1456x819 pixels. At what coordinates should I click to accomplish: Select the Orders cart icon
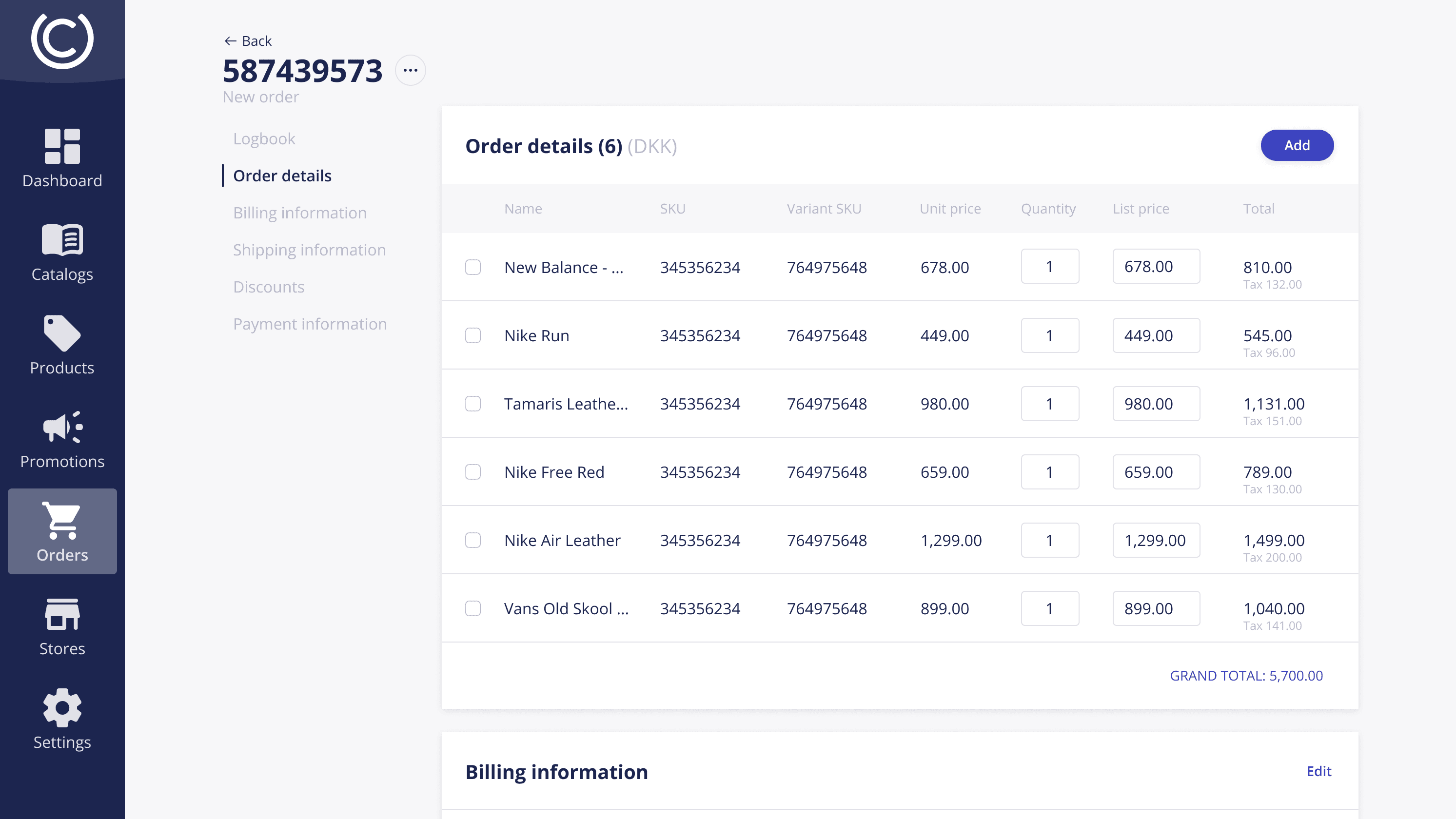pos(62,520)
